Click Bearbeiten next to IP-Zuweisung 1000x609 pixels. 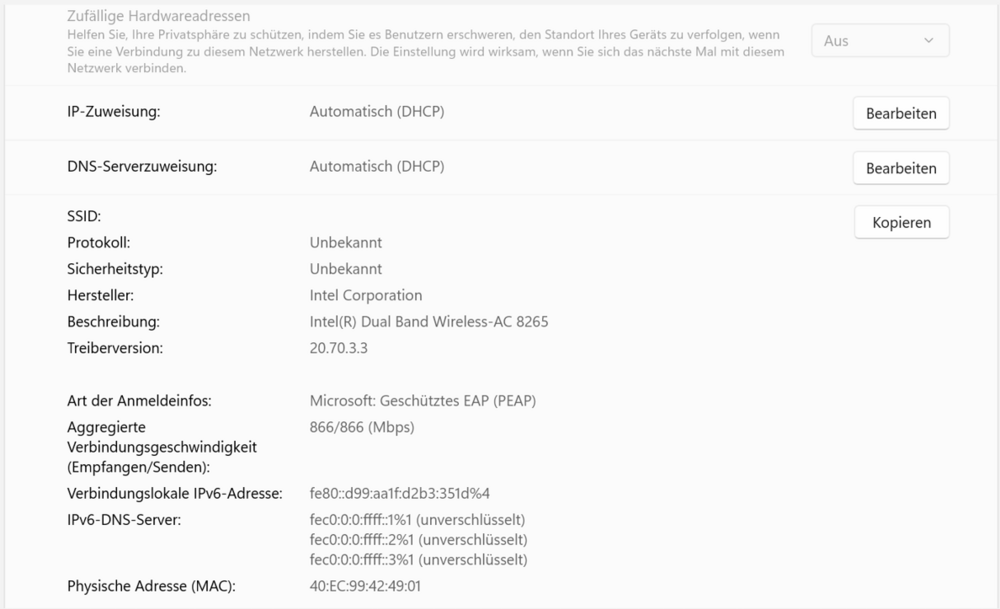(x=901, y=114)
